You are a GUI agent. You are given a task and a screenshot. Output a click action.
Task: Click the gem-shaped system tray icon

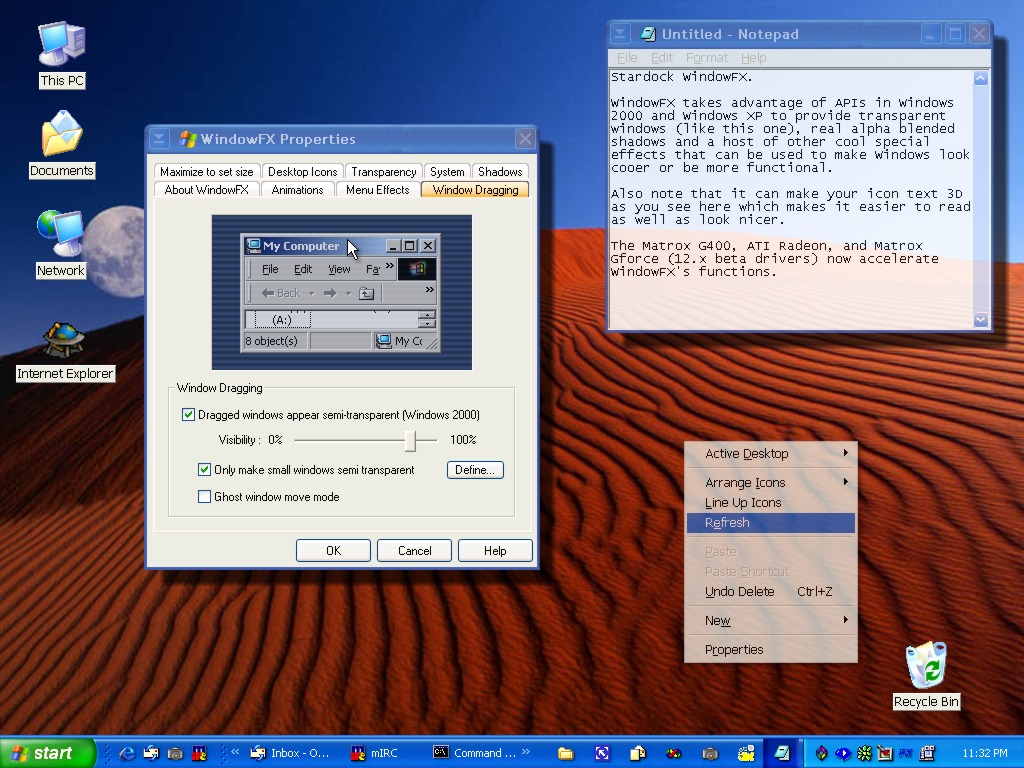[821, 753]
